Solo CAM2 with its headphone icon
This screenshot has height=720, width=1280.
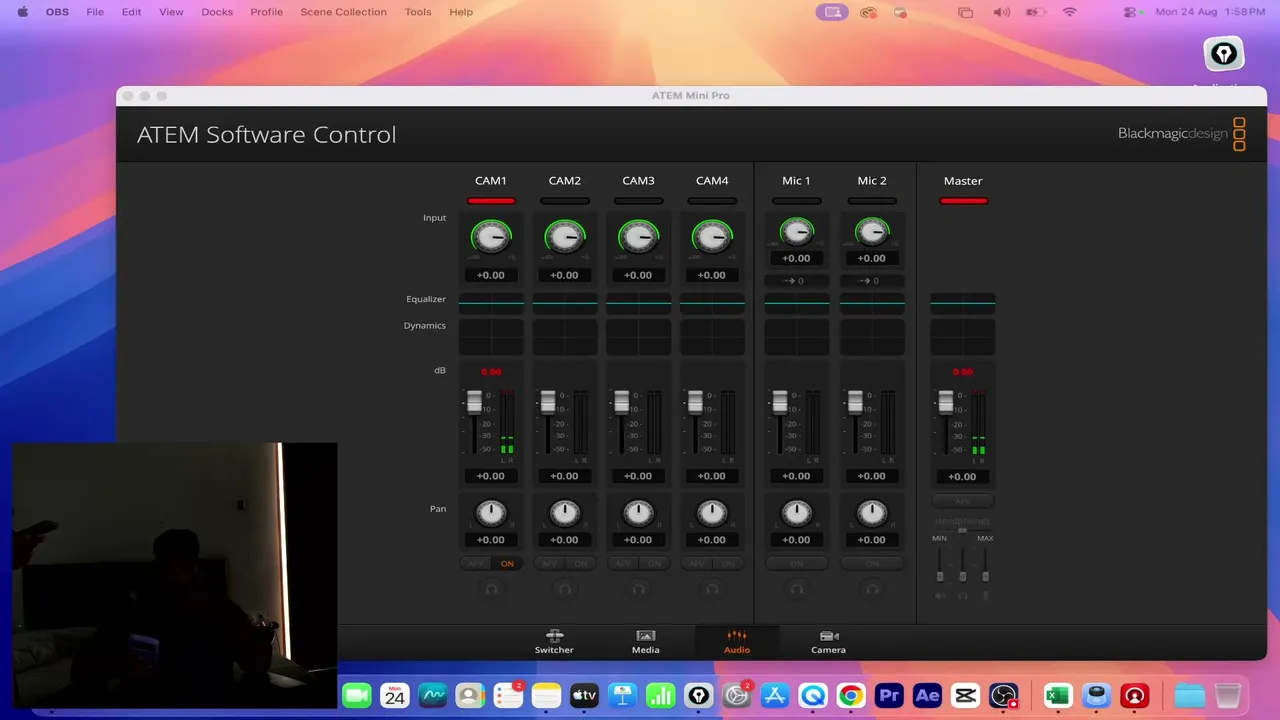[x=565, y=589]
